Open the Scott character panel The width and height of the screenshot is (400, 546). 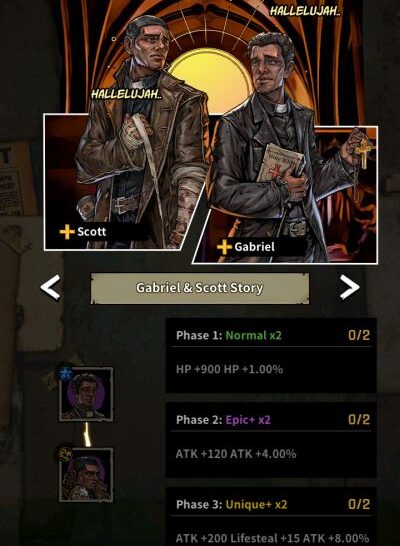click(122, 181)
